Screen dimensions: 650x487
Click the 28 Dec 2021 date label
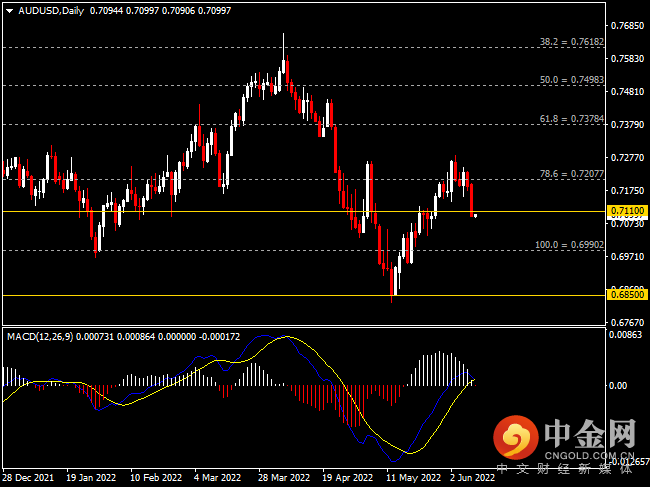coord(28,478)
